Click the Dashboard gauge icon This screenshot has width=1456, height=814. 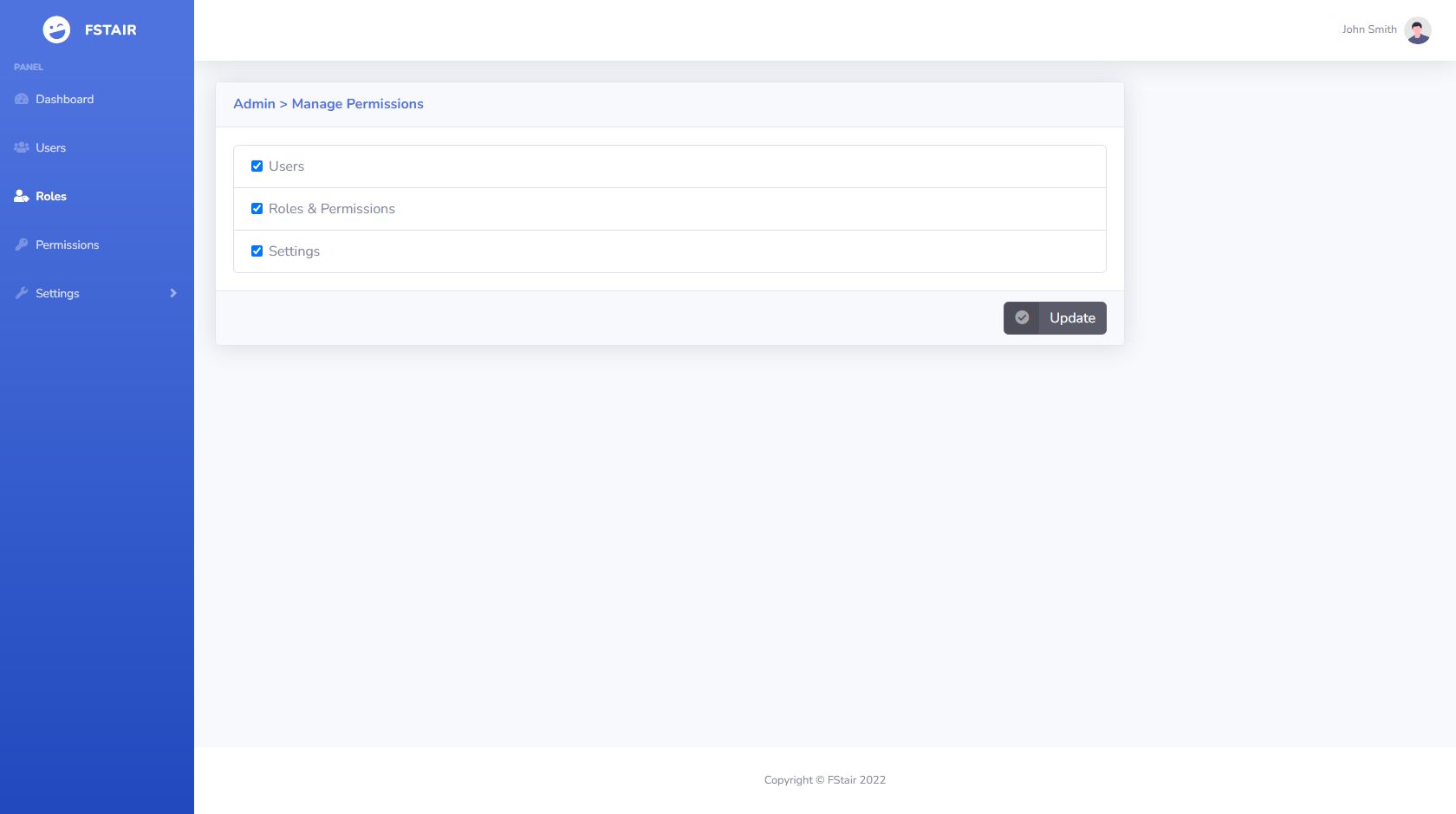coord(22,100)
